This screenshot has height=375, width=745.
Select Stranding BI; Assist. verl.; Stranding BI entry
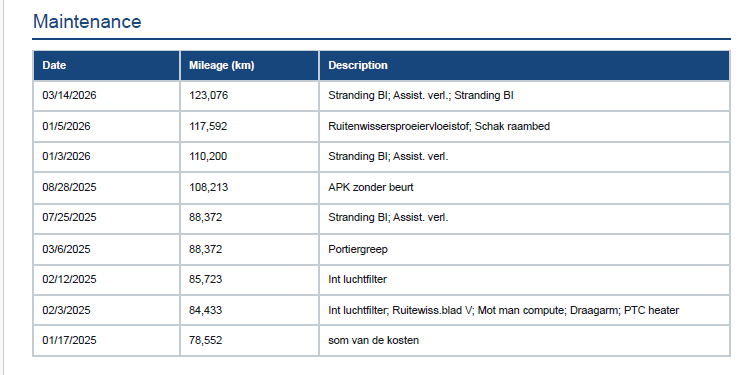pos(420,96)
